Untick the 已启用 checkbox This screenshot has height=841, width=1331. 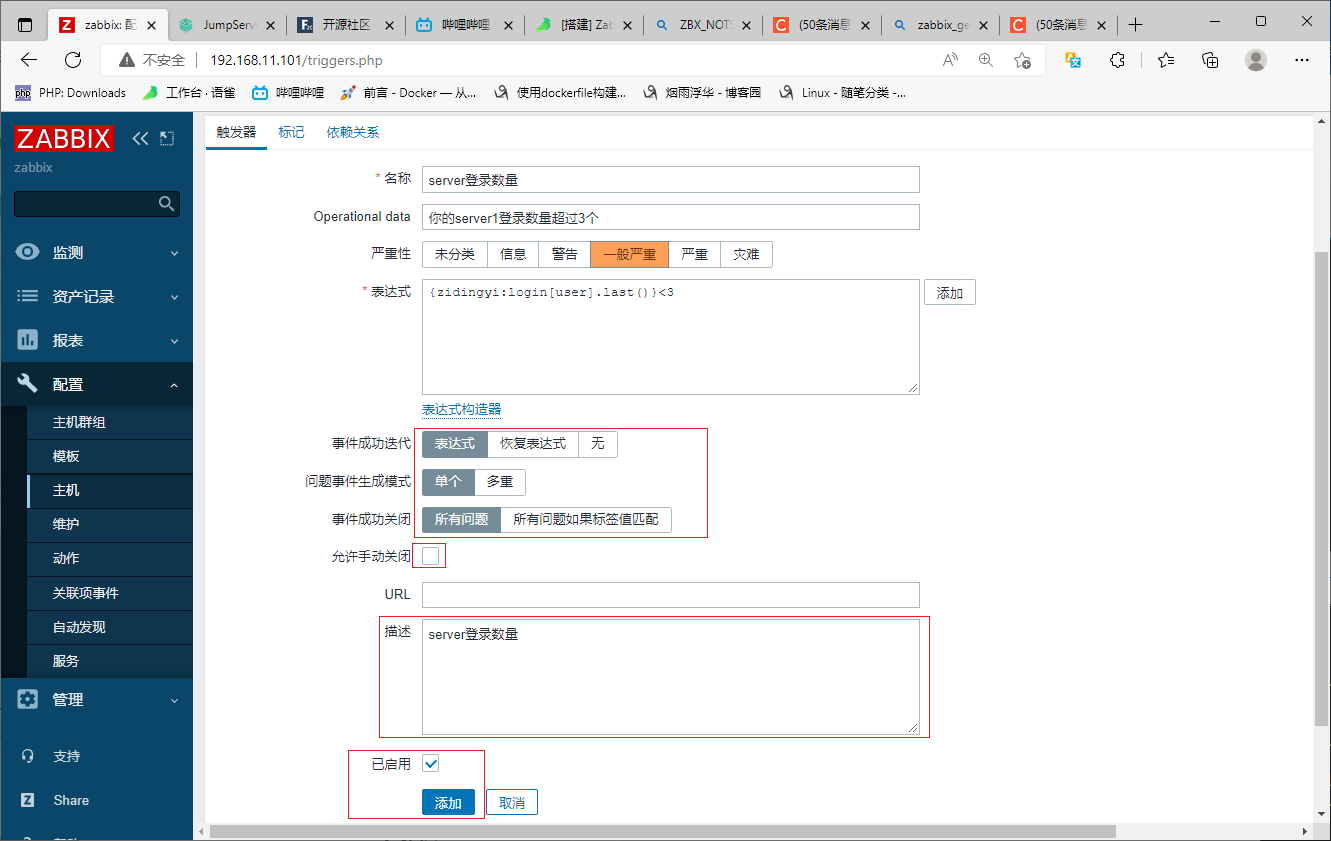(x=431, y=764)
